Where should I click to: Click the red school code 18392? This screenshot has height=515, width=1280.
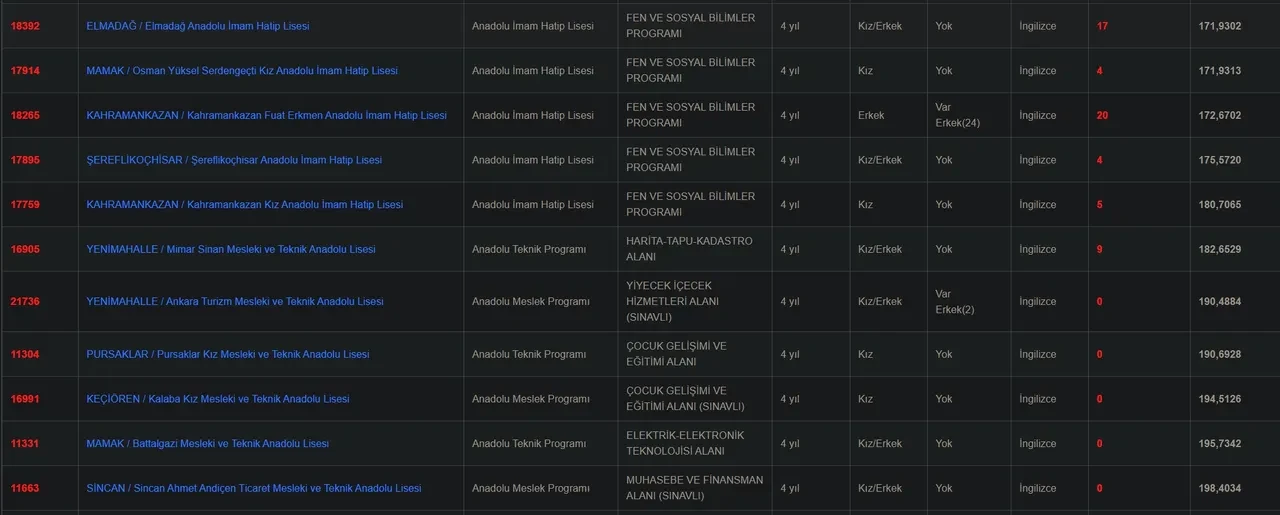pyautogui.click(x=25, y=26)
